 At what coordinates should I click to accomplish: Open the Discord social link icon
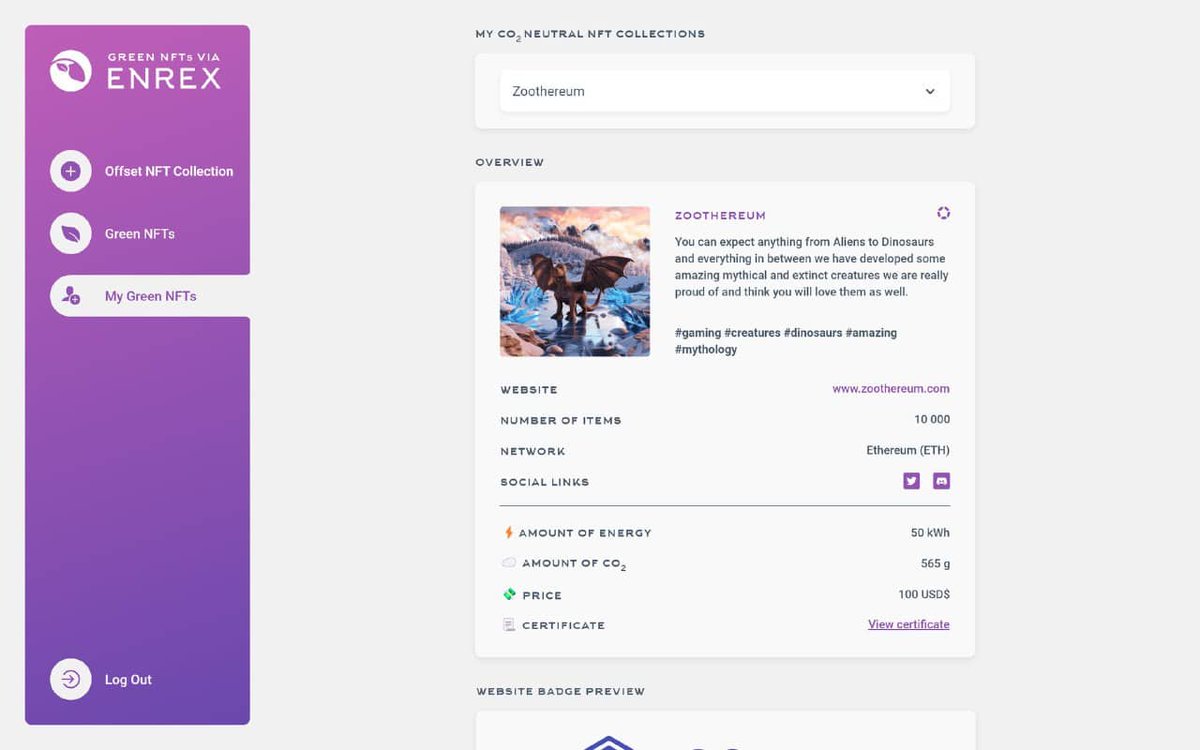941,481
